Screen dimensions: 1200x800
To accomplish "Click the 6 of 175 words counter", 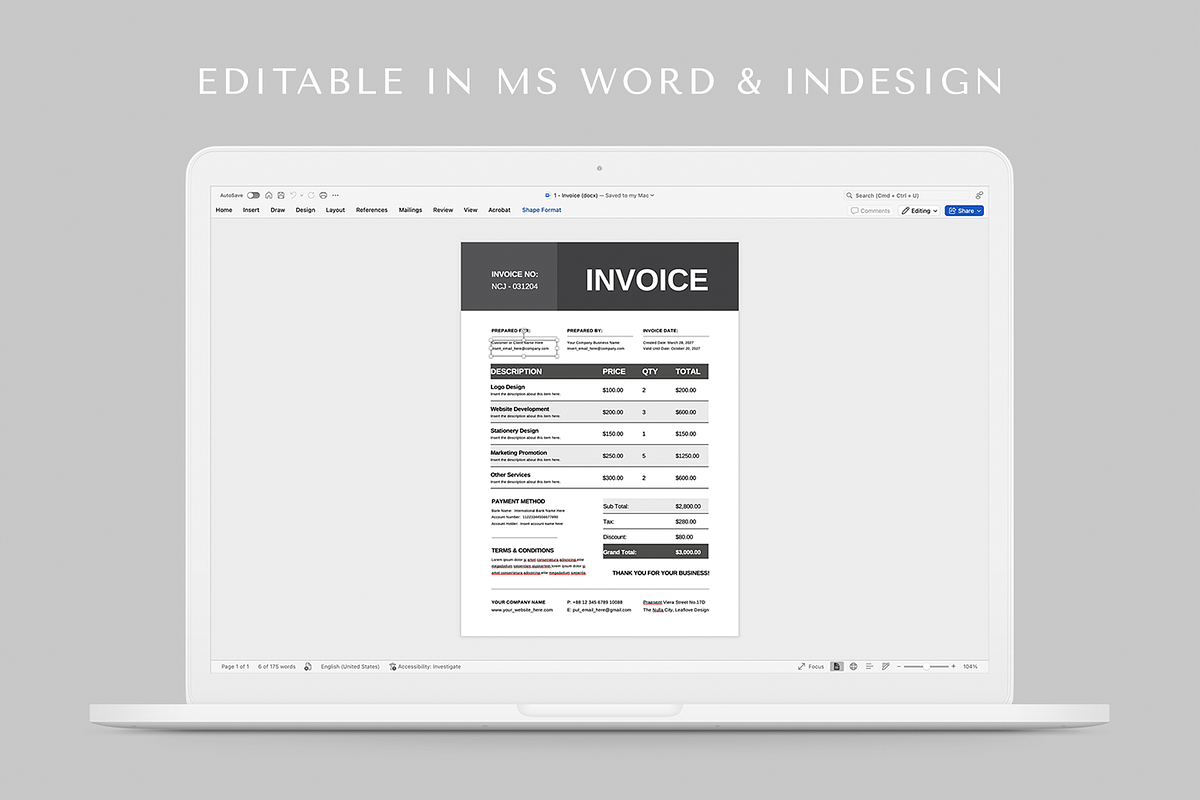I will click(x=277, y=666).
